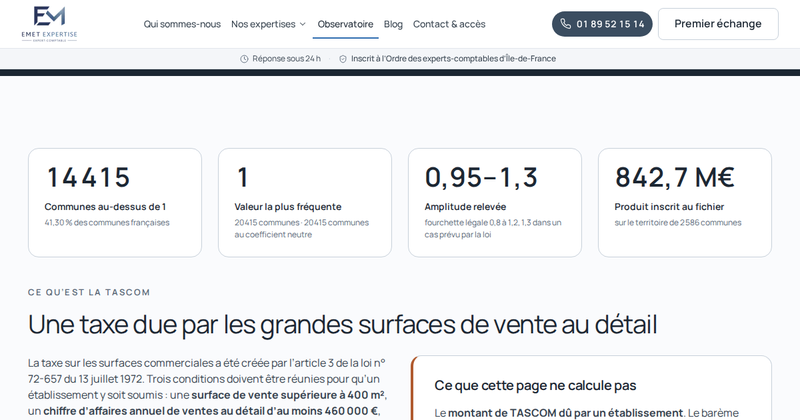This screenshot has width=800, height=420.
Task: Click the Valeur la plus fréquente label
Action: pyautogui.click(x=288, y=207)
